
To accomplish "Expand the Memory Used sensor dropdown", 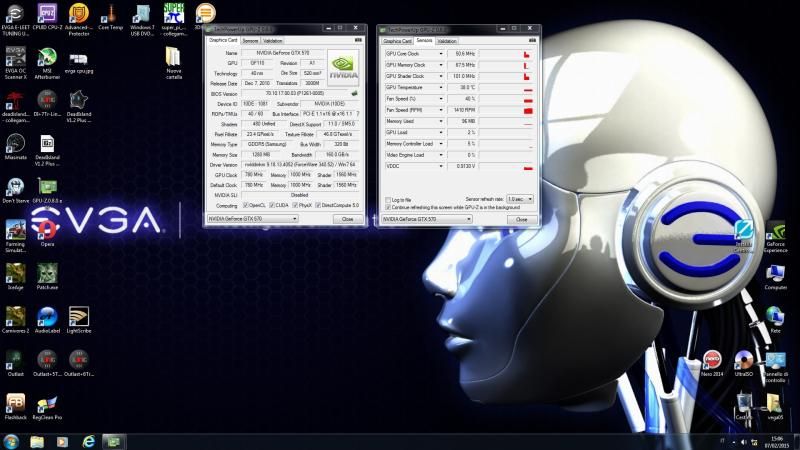I will (x=441, y=121).
